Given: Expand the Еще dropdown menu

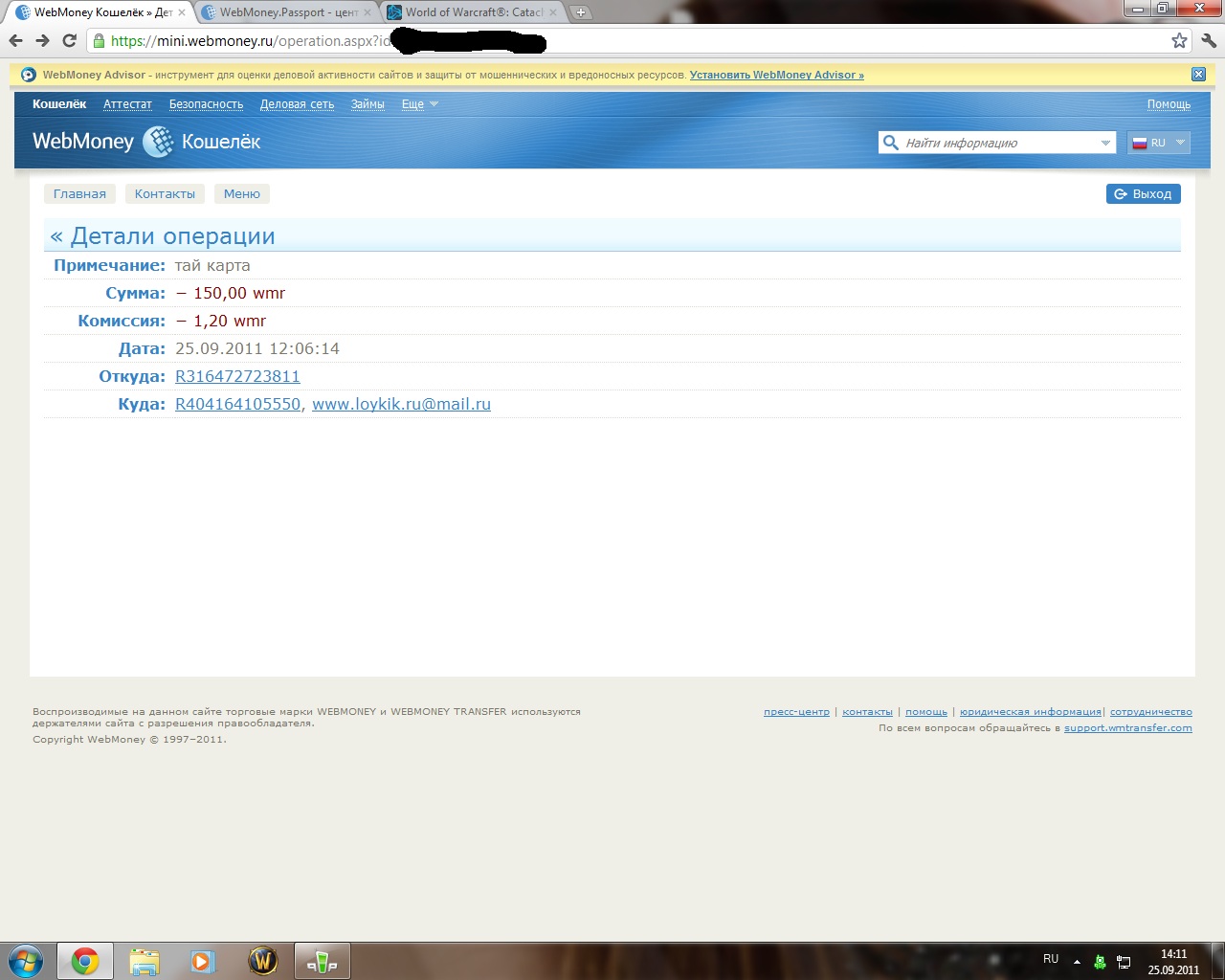Looking at the screenshot, I should point(419,104).
